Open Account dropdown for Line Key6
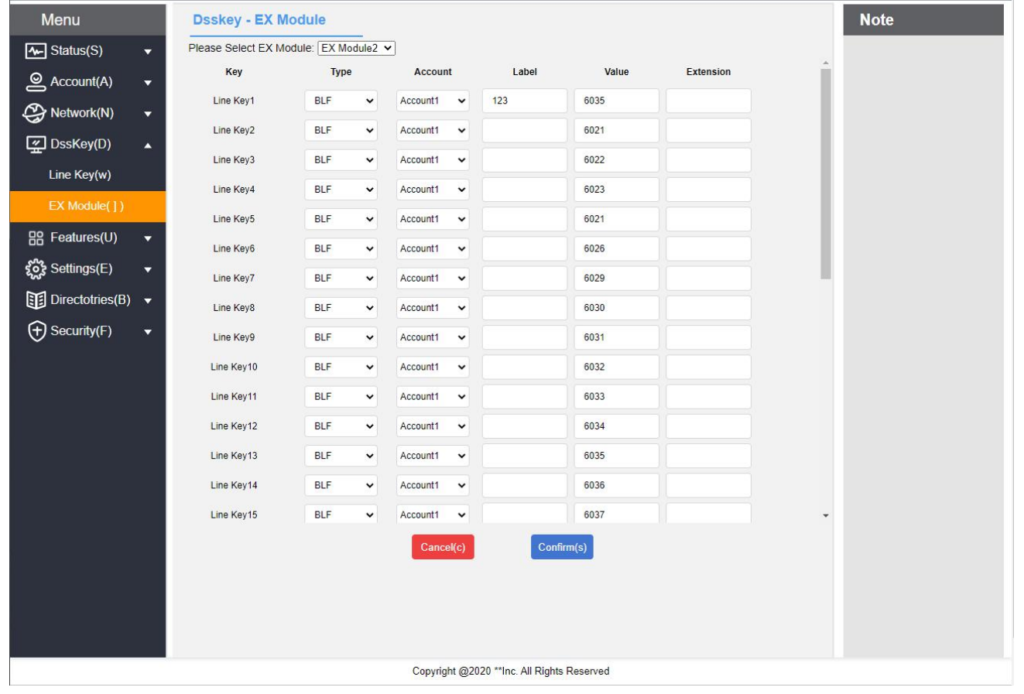 pos(432,249)
